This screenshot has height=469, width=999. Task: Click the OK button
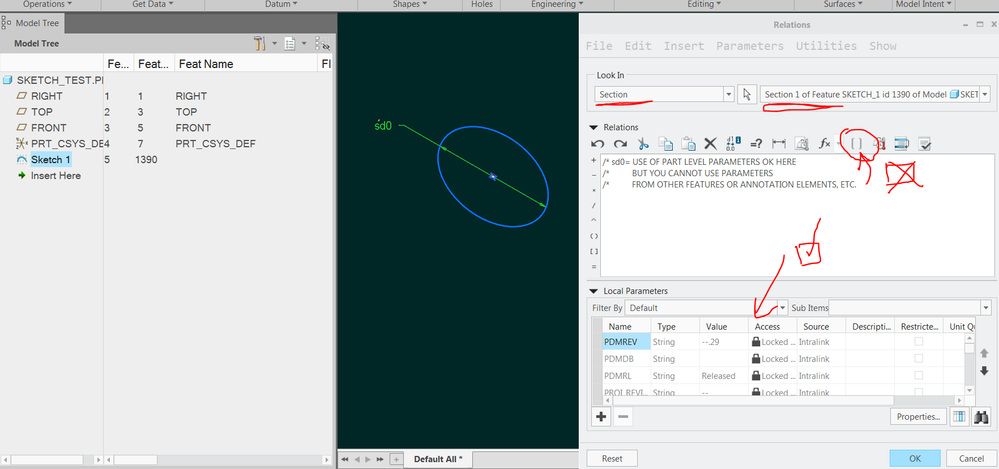coord(915,458)
